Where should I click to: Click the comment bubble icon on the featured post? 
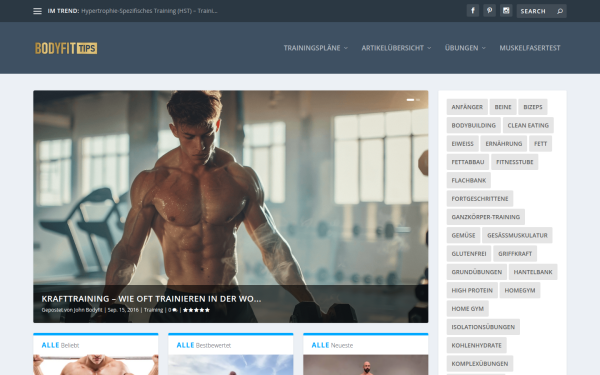coord(175,310)
